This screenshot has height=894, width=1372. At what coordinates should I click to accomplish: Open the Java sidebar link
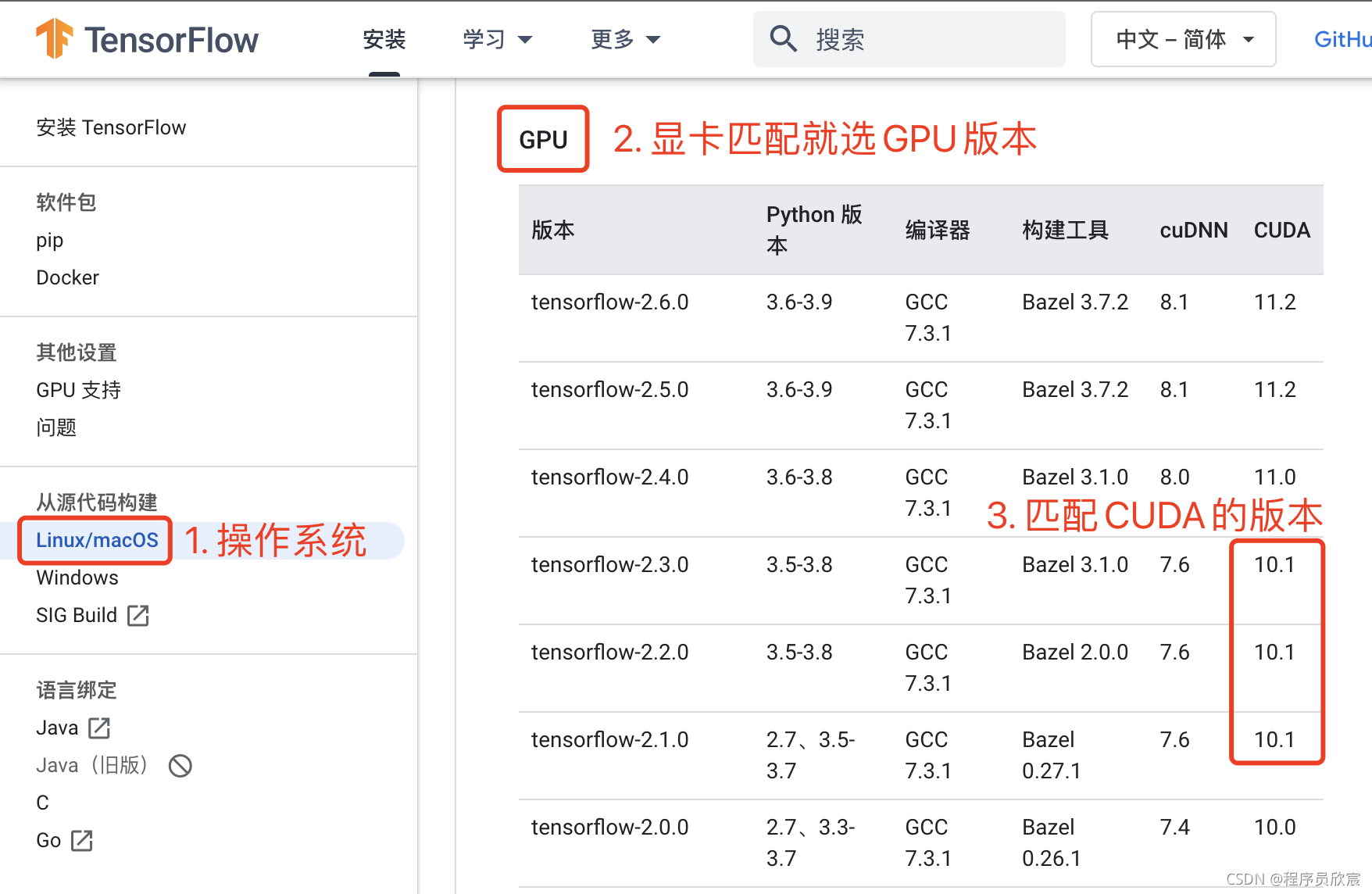[x=57, y=728]
